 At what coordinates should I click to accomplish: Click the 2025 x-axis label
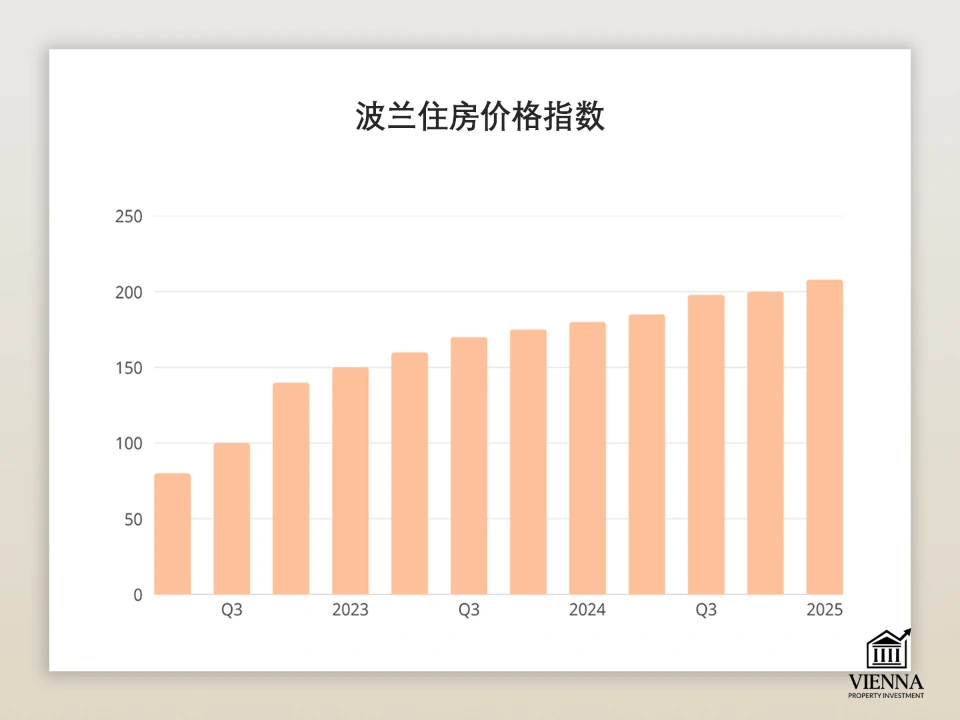click(x=824, y=609)
